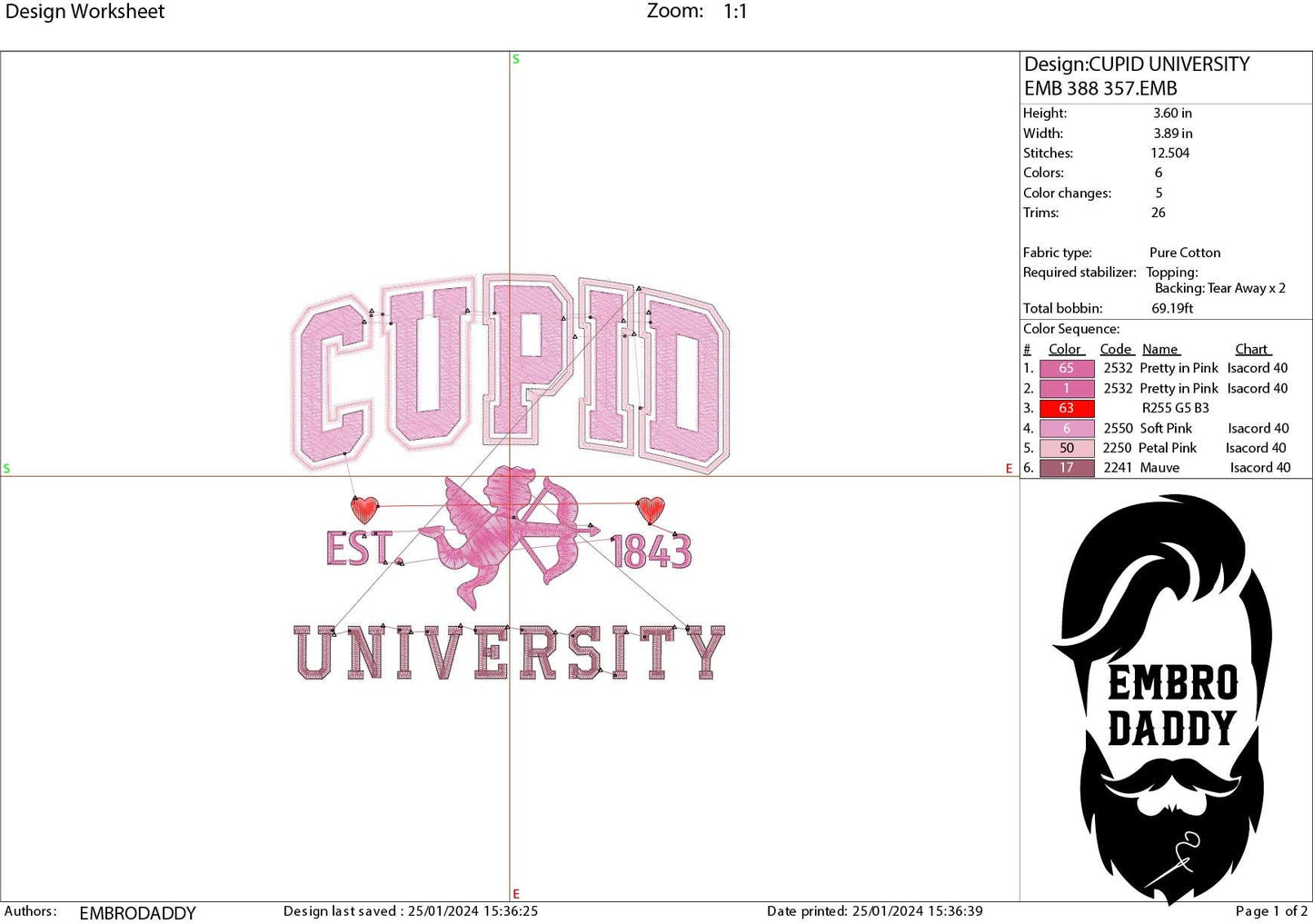Click the red E end marker on right edge
This screenshot has height=924, width=1313.
1009,469
